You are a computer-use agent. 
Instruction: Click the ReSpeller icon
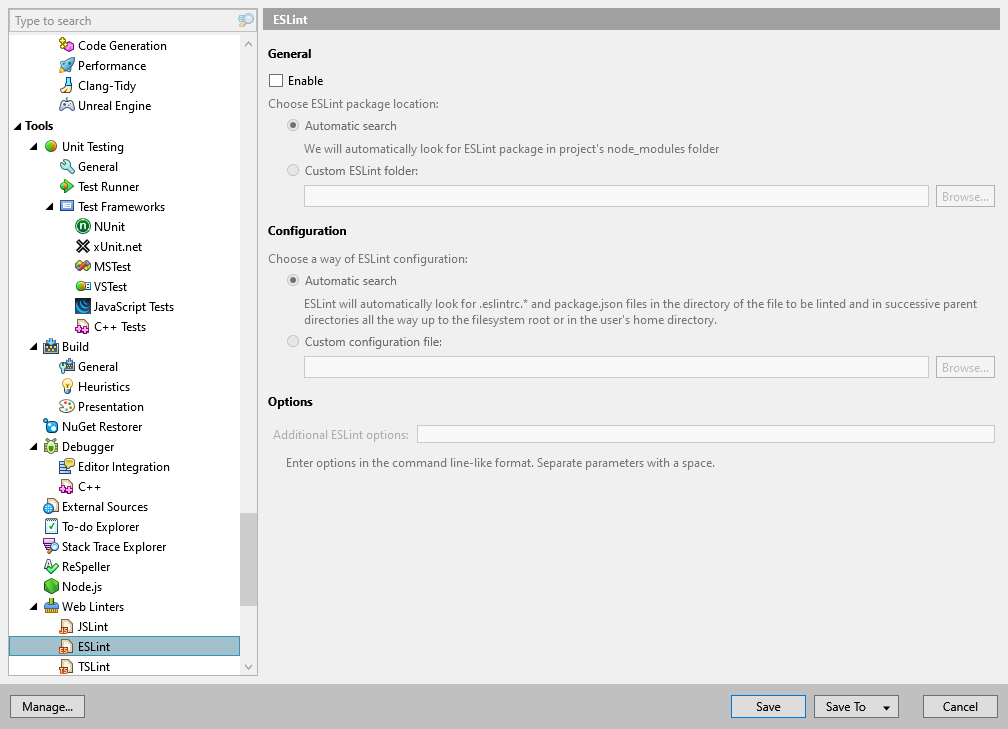[51, 566]
